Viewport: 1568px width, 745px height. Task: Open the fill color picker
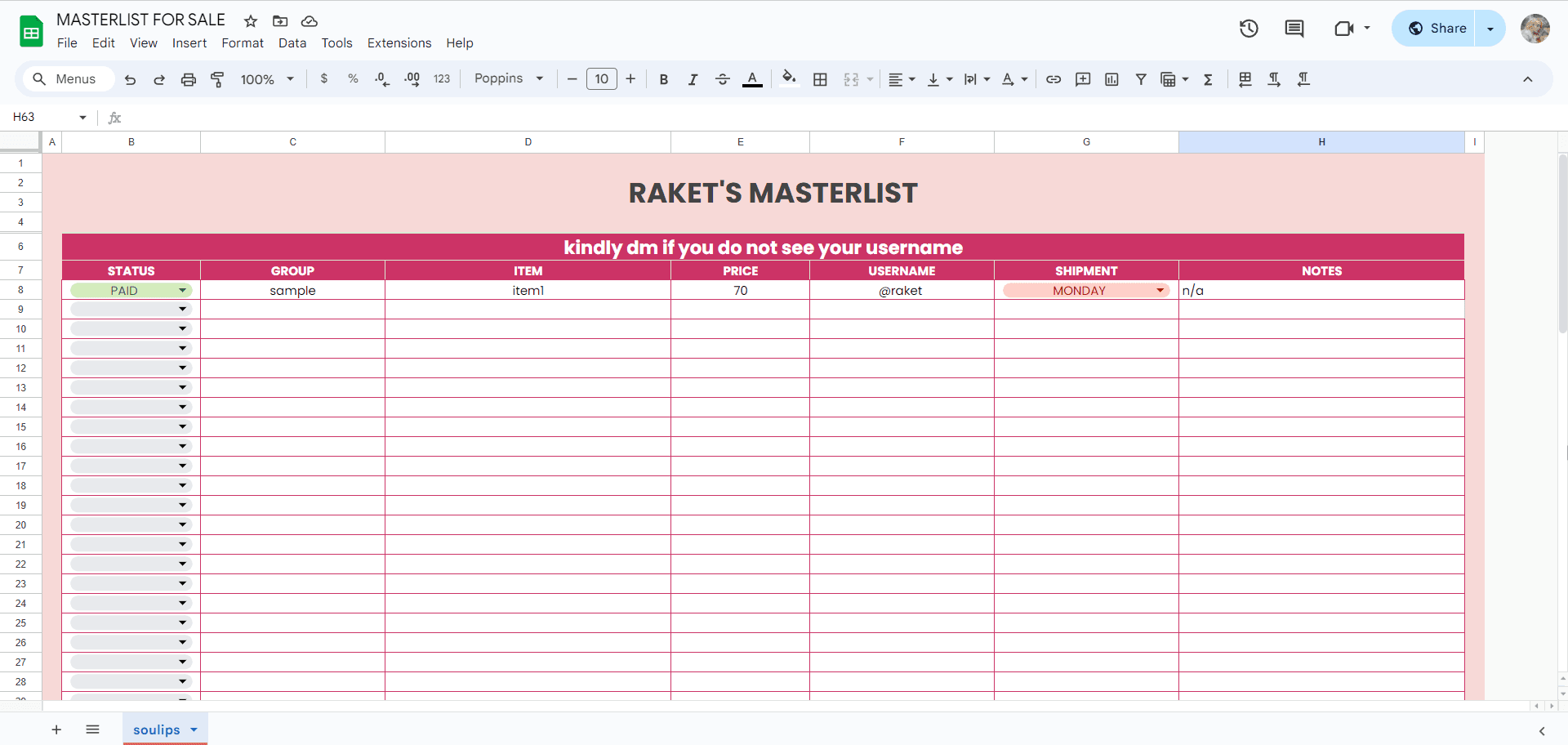point(789,78)
